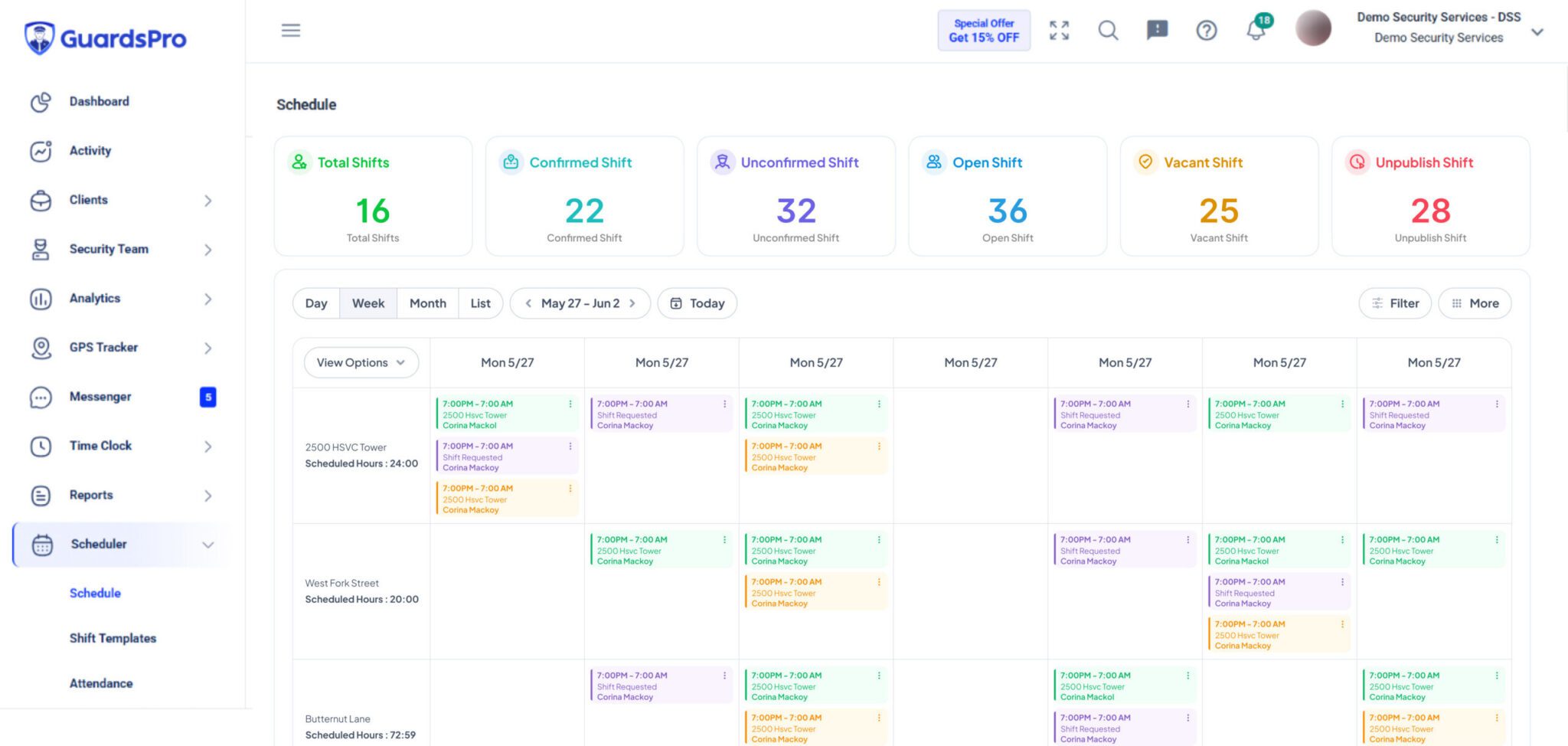
Task: Go to next week with right chevron
Action: pos(632,303)
